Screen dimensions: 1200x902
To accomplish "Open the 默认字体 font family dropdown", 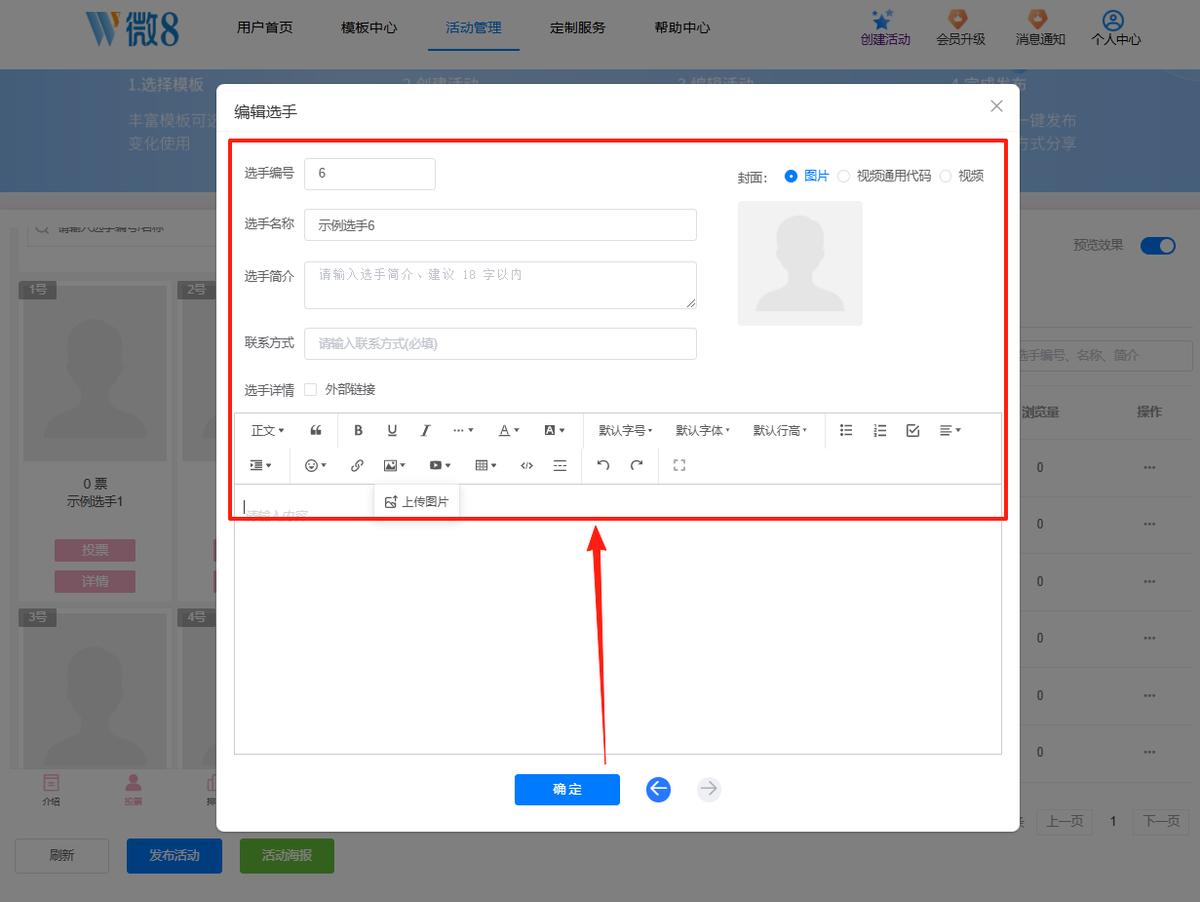I will pyautogui.click(x=703, y=431).
